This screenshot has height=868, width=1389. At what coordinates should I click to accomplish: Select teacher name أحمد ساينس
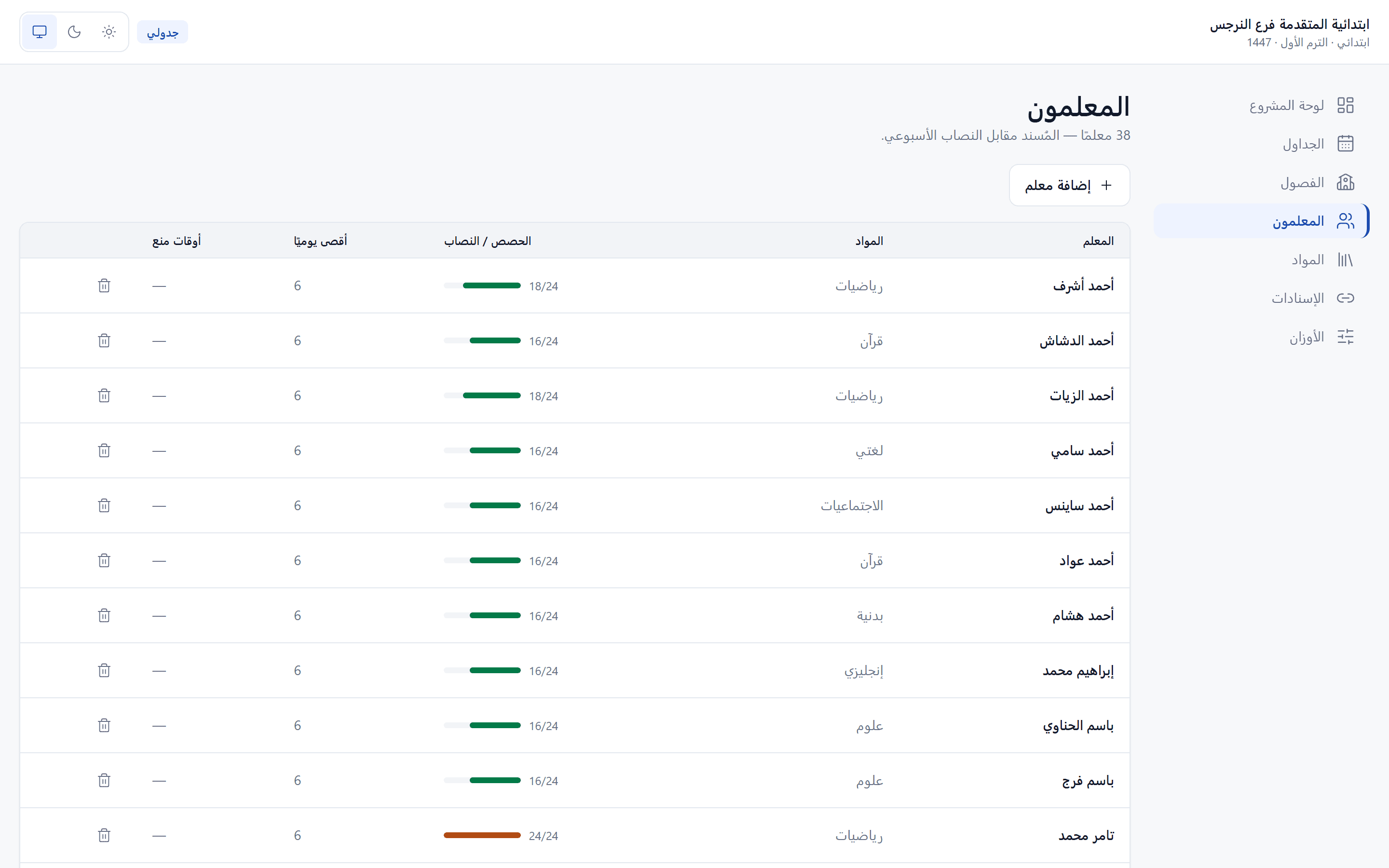[1079, 505]
